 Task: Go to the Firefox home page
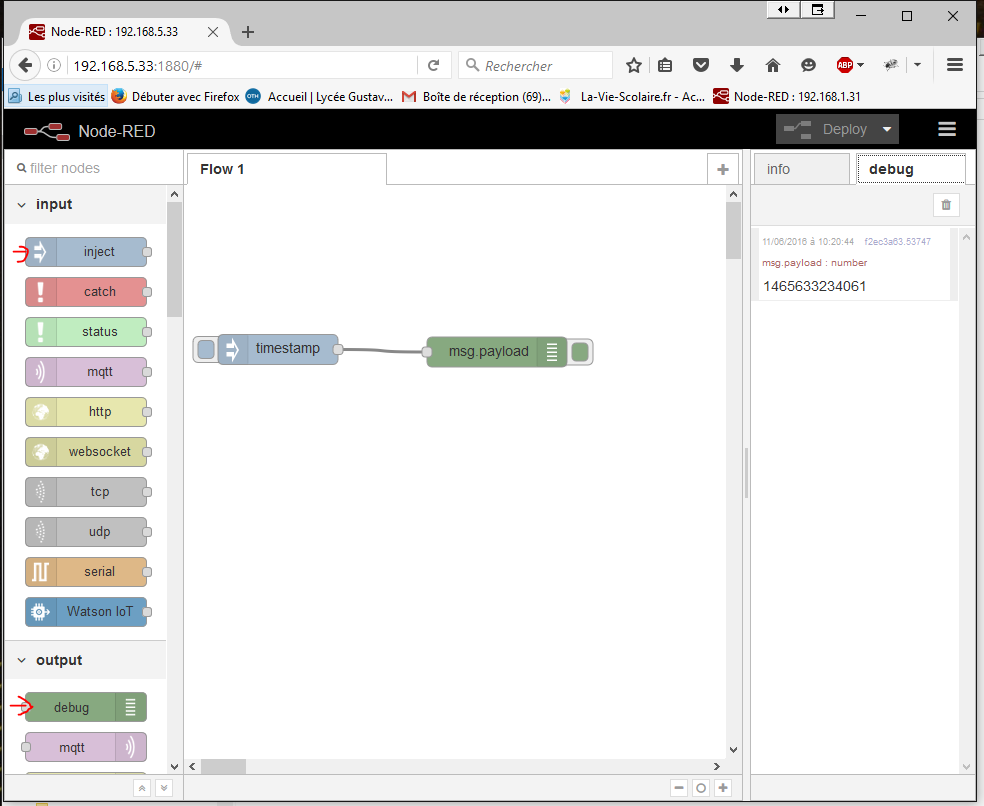[x=773, y=65]
